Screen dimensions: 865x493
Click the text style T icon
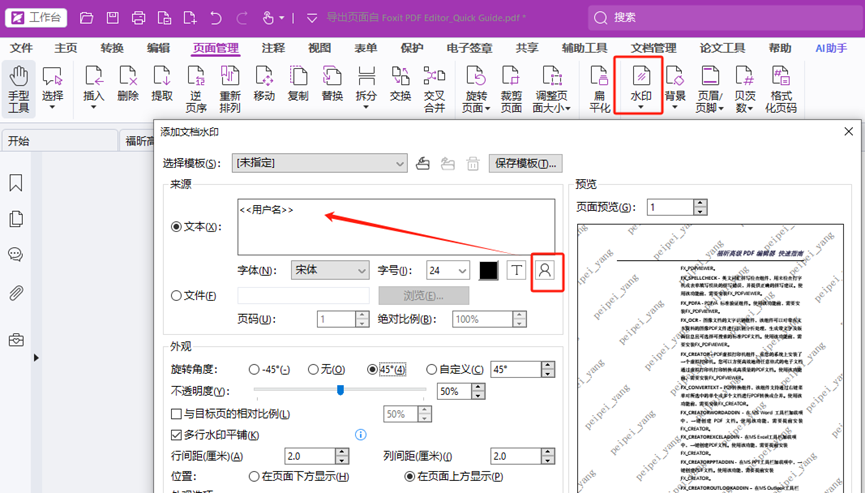(x=516, y=270)
